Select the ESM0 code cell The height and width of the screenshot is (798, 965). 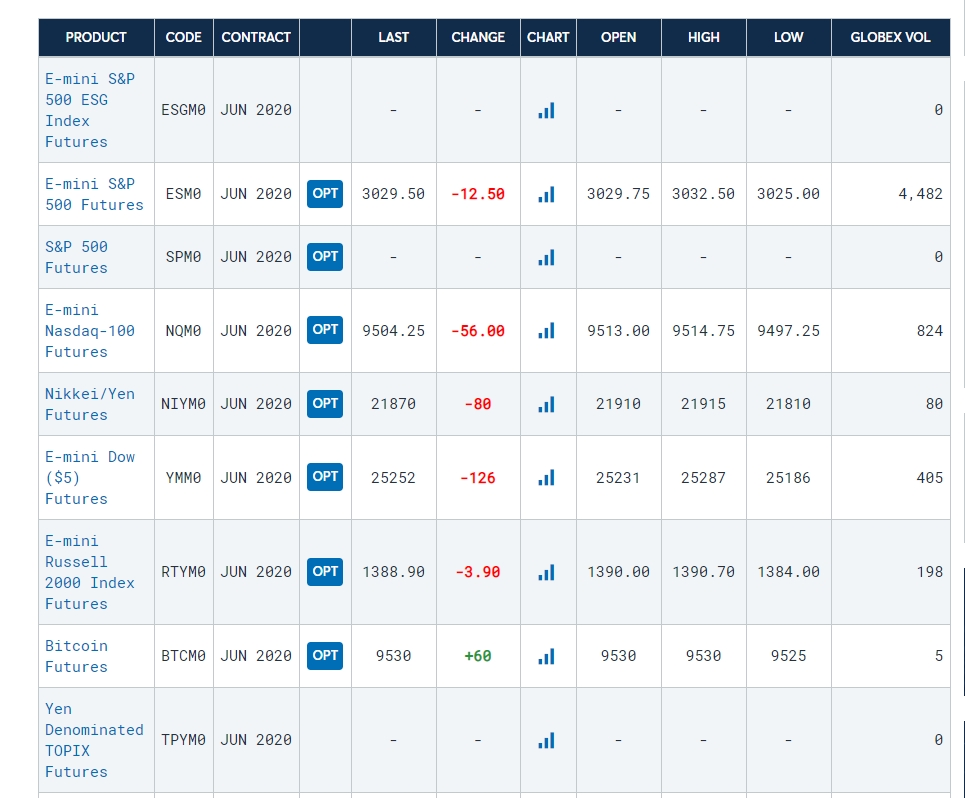pos(183,194)
